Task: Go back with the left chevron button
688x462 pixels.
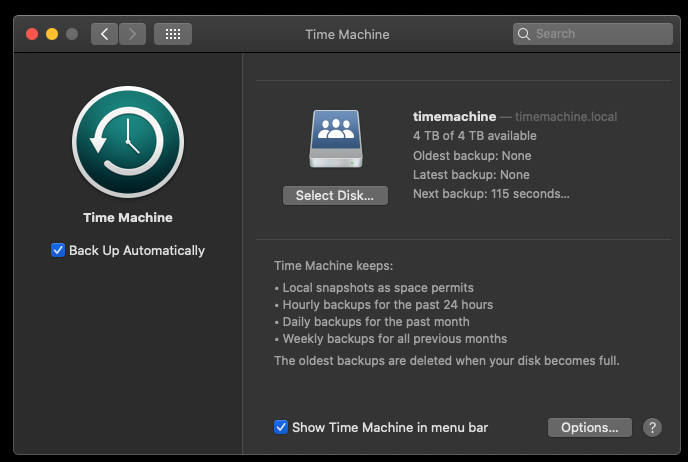Action: 104,34
